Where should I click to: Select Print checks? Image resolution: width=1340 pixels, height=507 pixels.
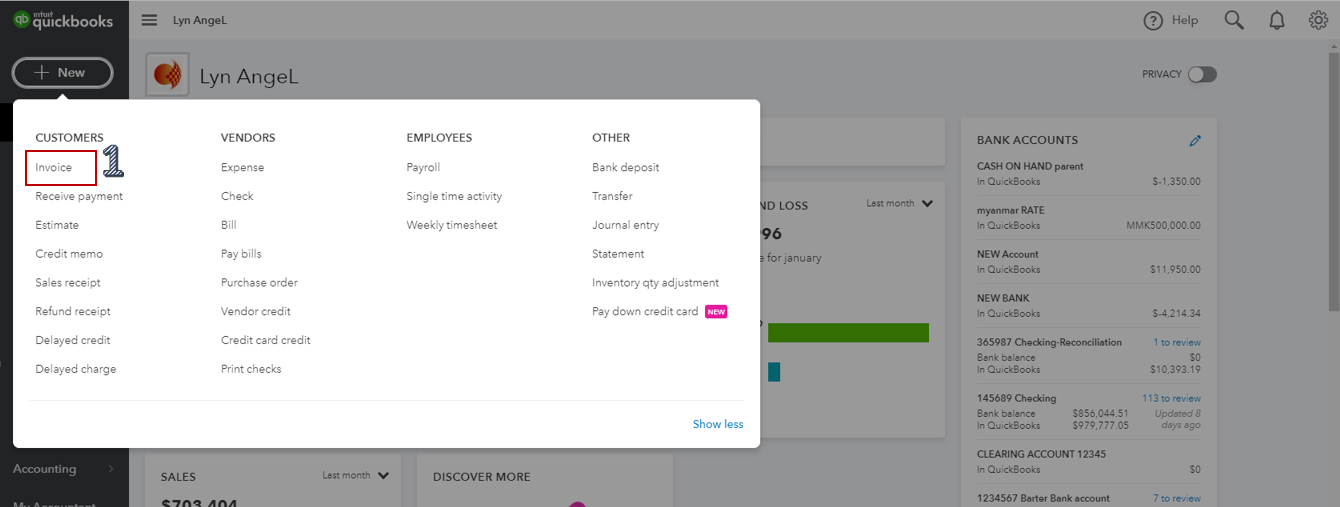251,369
